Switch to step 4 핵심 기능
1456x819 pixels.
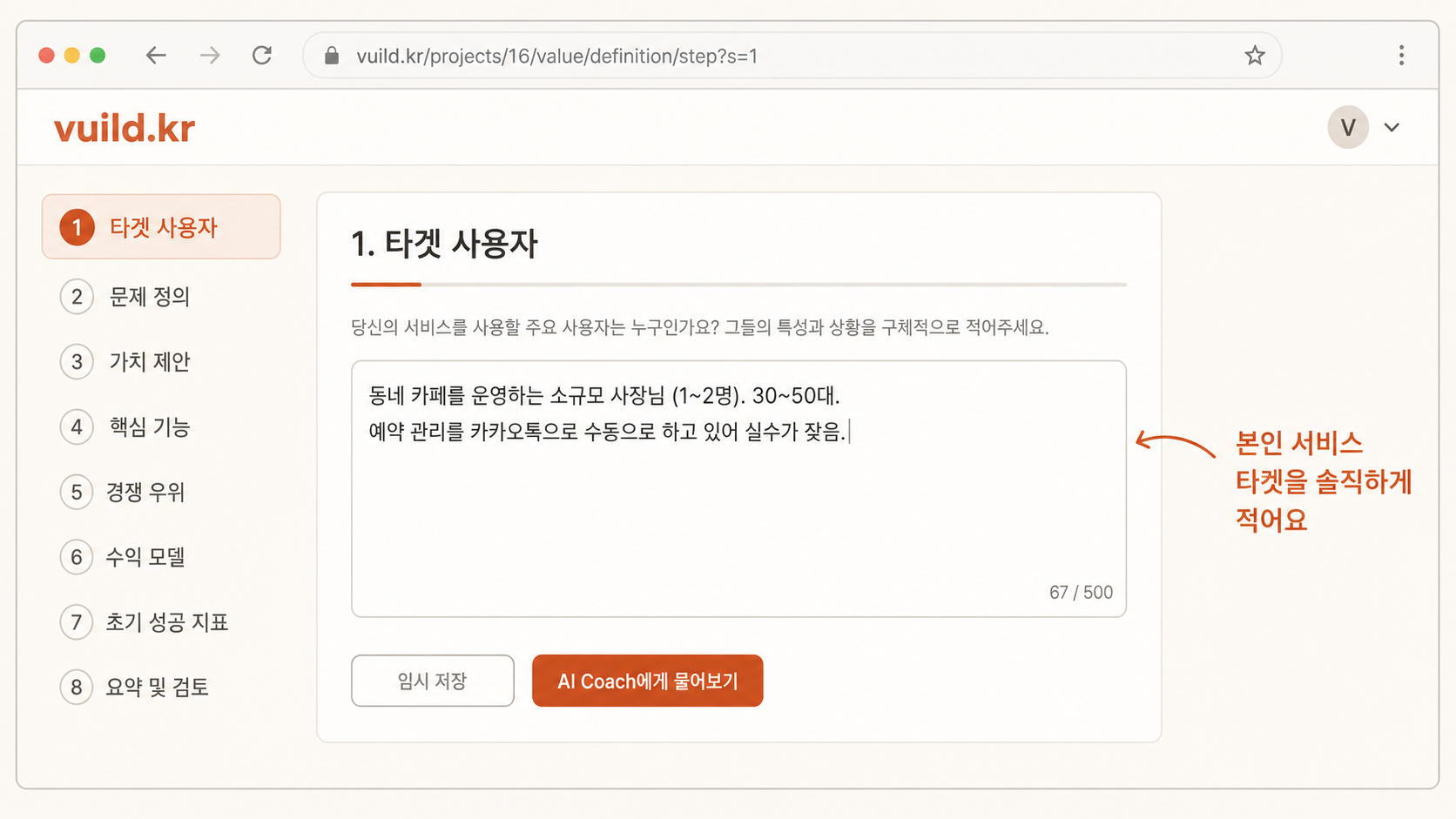pos(125,427)
